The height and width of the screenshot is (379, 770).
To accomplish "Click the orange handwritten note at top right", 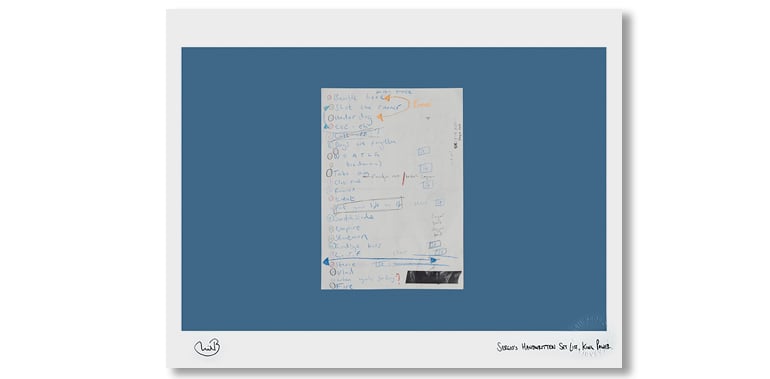I will (x=422, y=105).
